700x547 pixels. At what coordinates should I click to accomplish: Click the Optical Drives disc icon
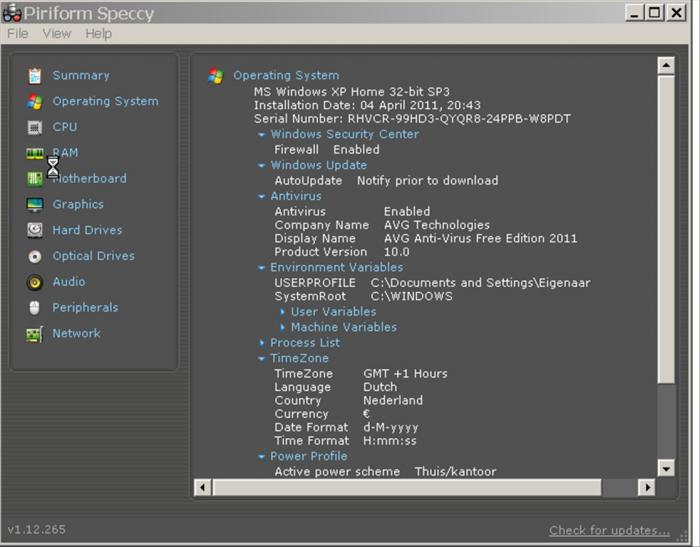coord(35,256)
